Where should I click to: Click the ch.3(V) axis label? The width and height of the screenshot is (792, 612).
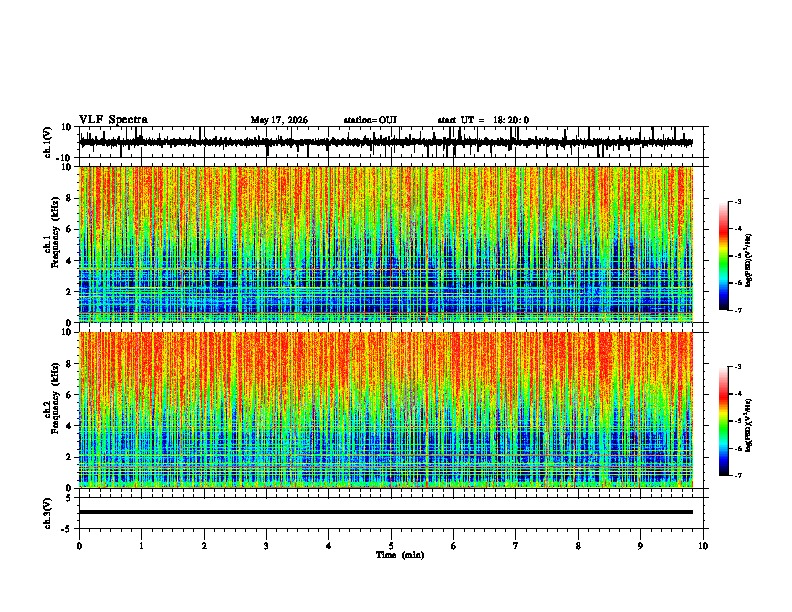[x=48, y=513]
